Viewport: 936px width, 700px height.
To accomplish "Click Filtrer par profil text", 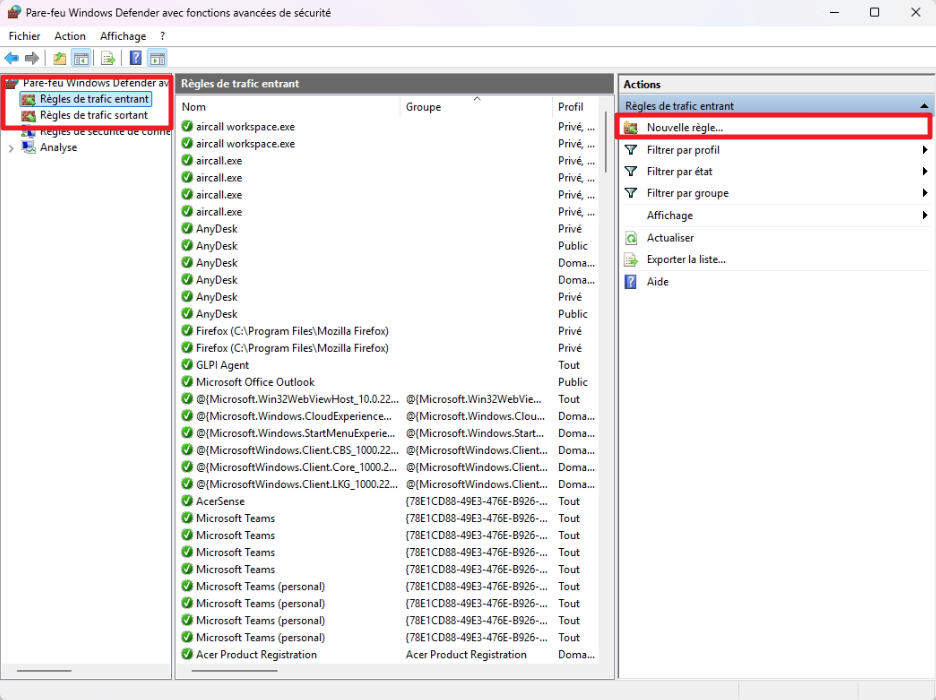I will pos(683,150).
